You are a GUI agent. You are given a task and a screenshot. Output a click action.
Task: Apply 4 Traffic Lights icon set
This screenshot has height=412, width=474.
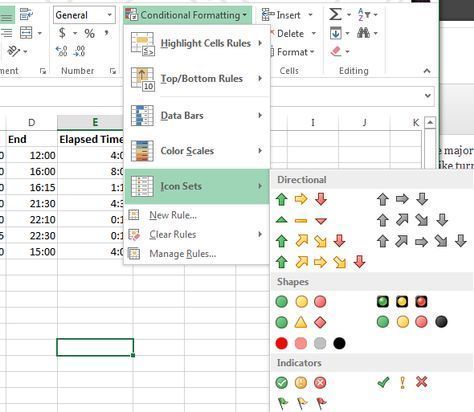[x=412, y=322]
